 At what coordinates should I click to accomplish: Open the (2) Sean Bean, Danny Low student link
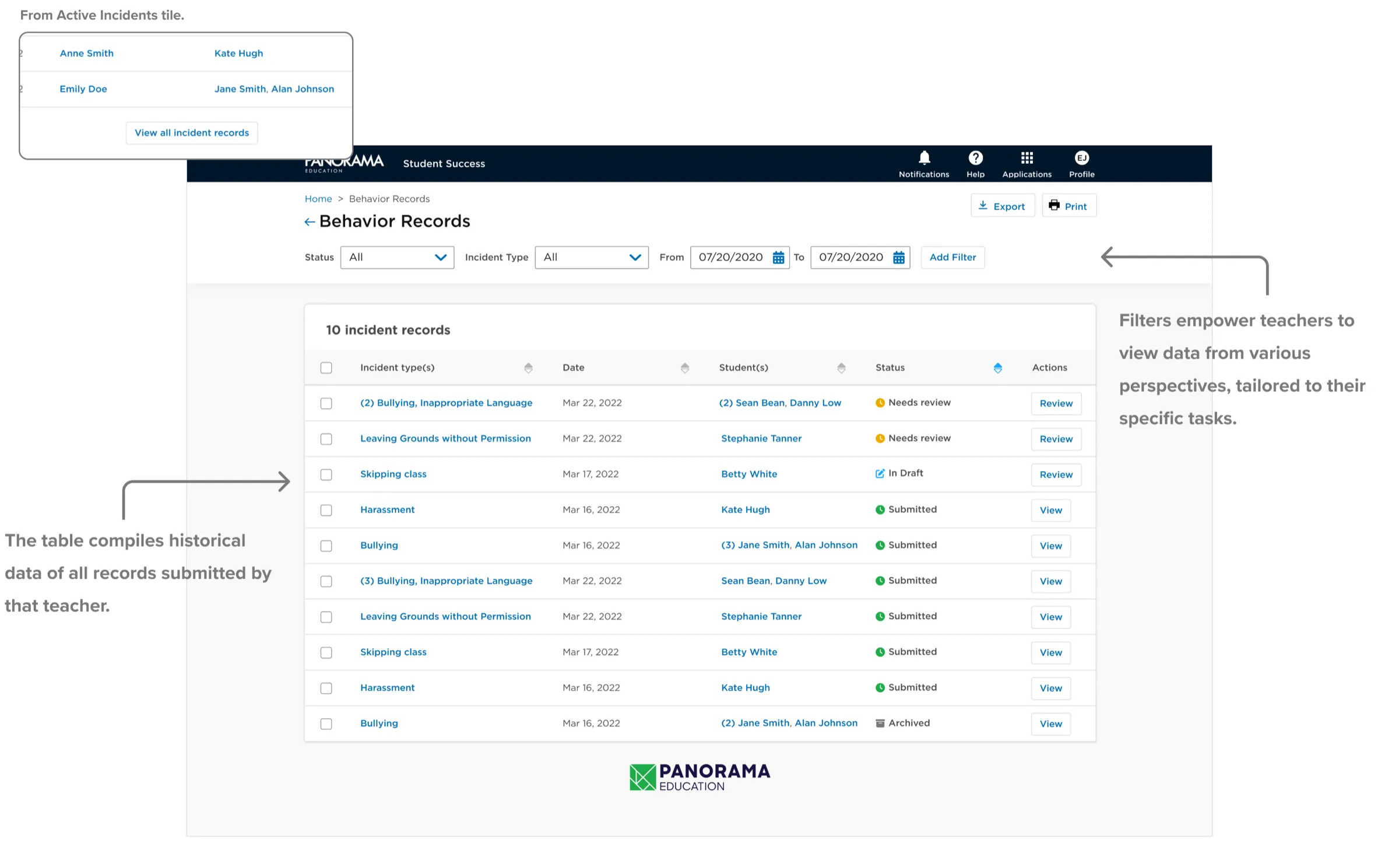779,403
